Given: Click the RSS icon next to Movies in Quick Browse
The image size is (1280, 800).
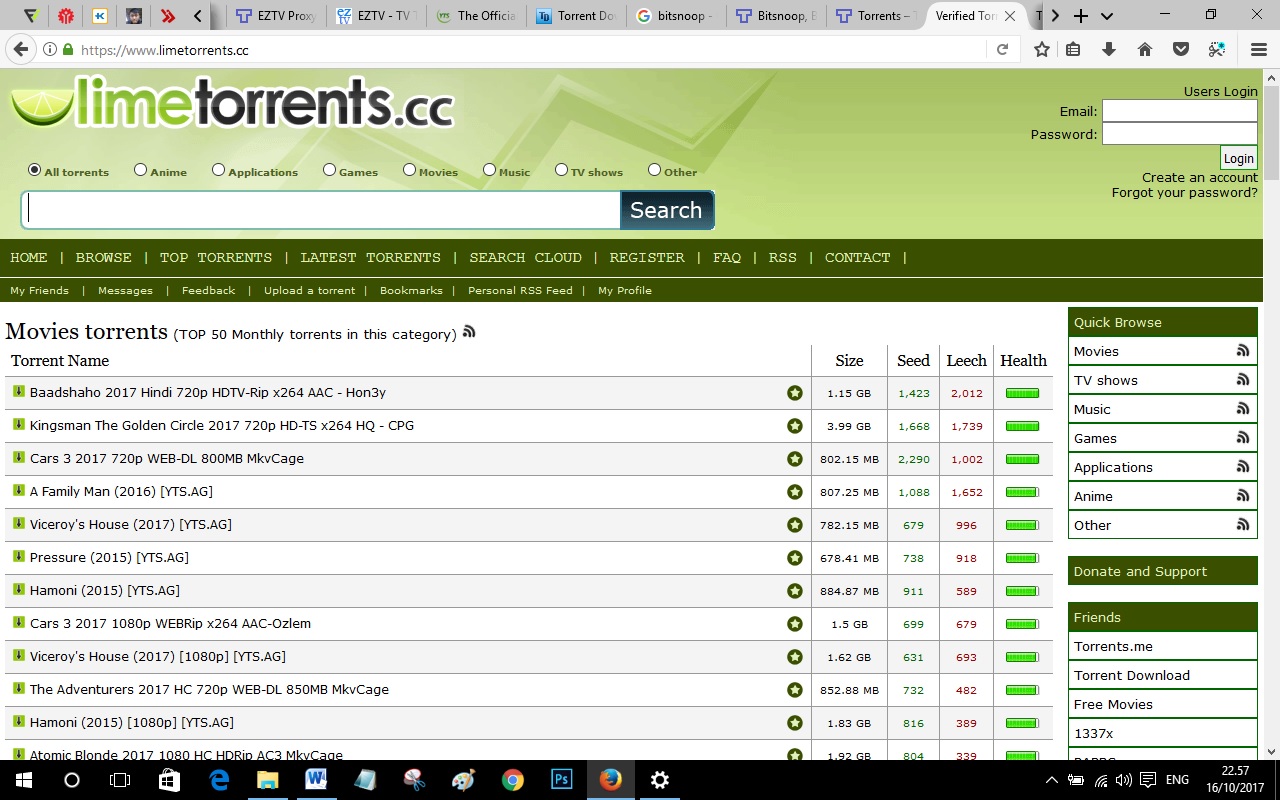Looking at the screenshot, I should click(1243, 351).
